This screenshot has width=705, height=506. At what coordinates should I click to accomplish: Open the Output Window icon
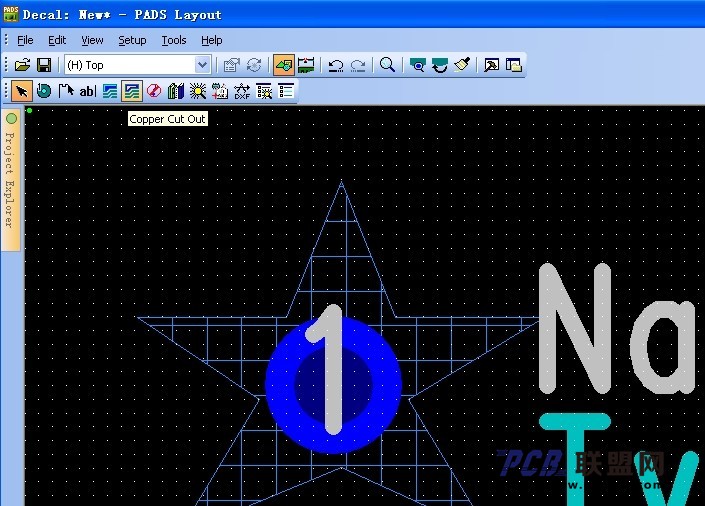[491, 65]
